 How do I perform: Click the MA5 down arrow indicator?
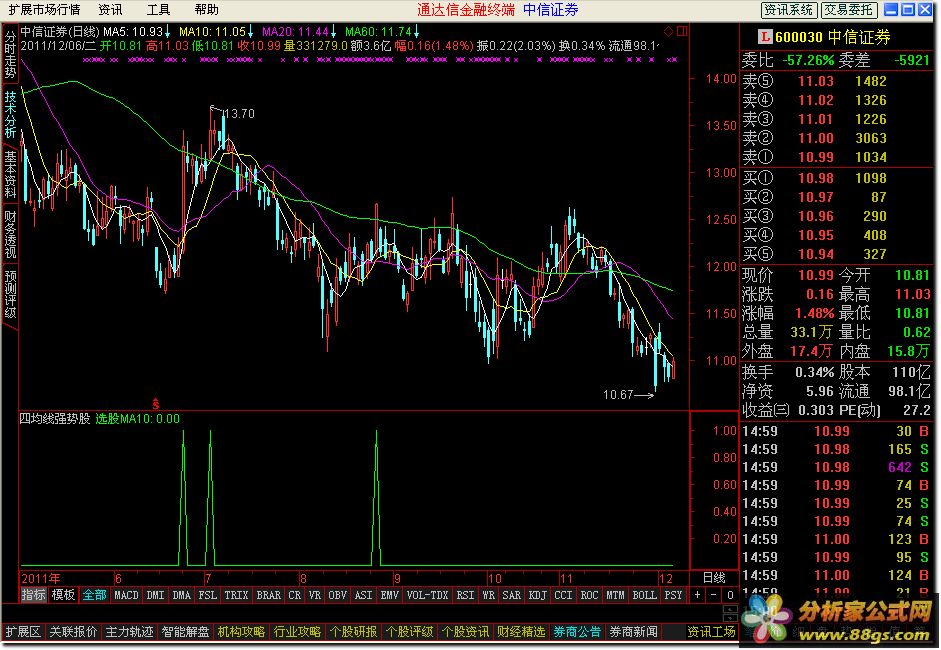167,31
